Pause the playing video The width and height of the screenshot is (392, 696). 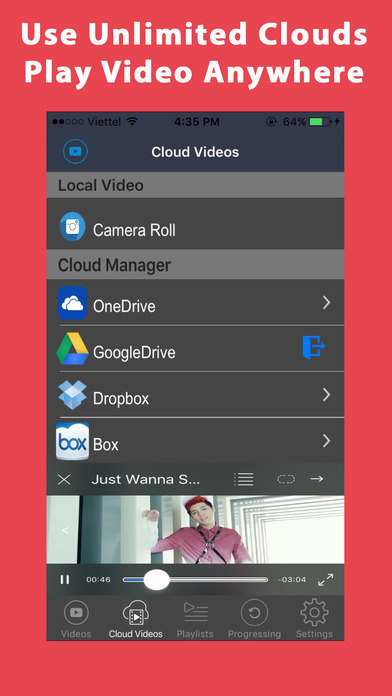click(x=65, y=579)
